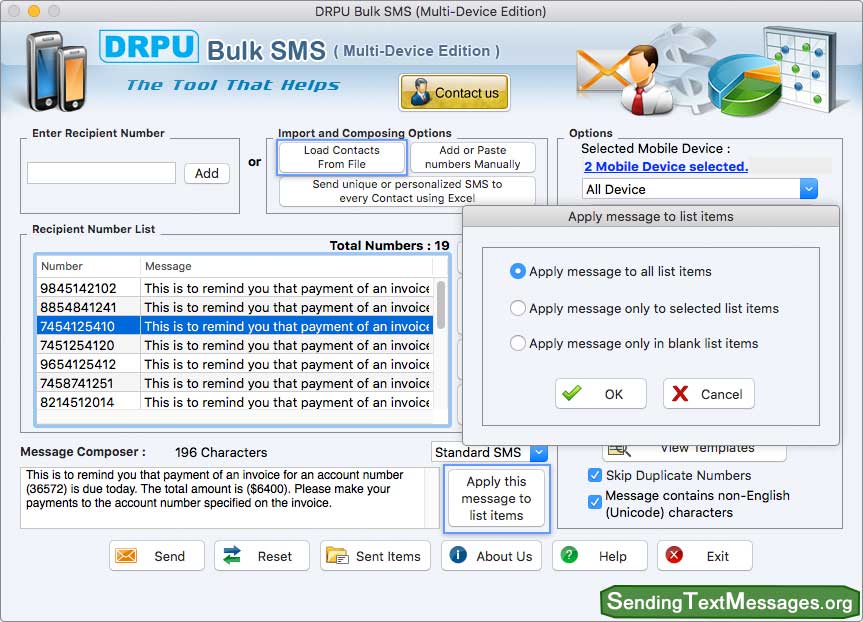
Task: Click the DRPU logo
Action: (149, 47)
